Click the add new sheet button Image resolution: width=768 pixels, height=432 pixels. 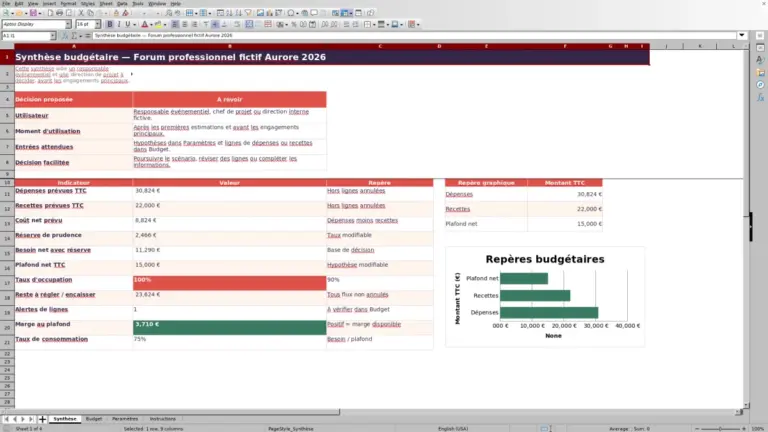(42, 419)
